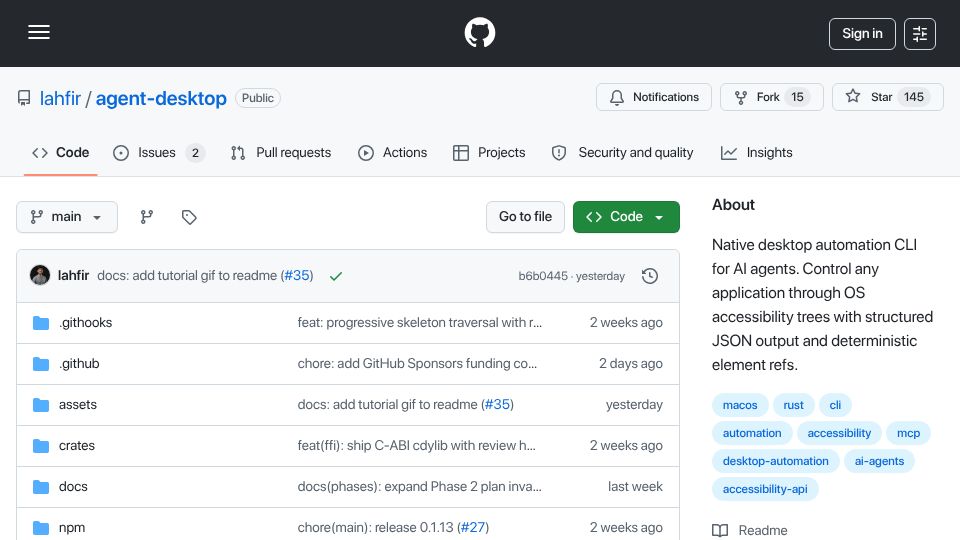960x540 pixels.
Task: Open the .github folder
Action: pyautogui.click(x=79, y=364)
